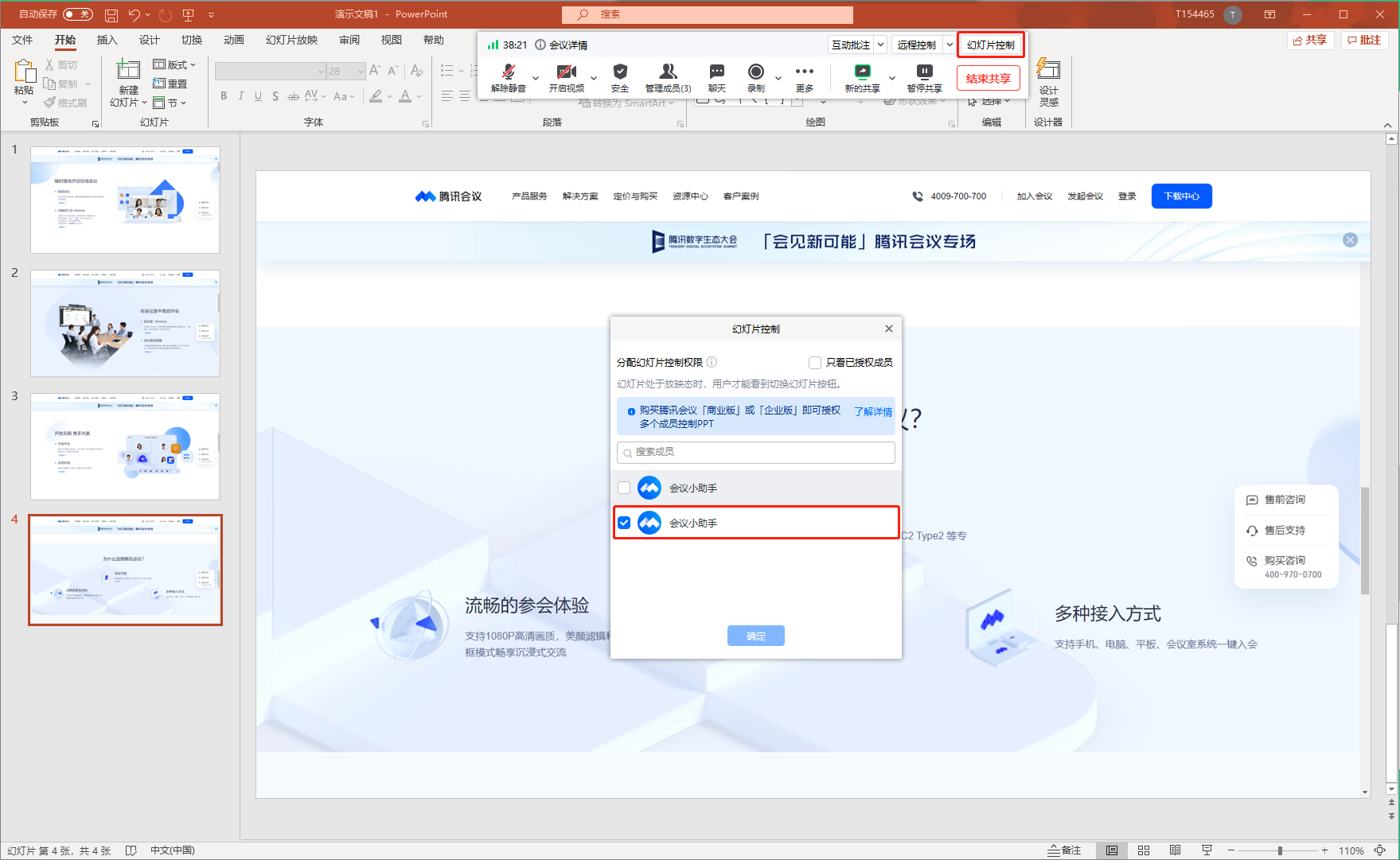
Task: Click 结束共享 to end sharing
Action: [x=988, y=79]
